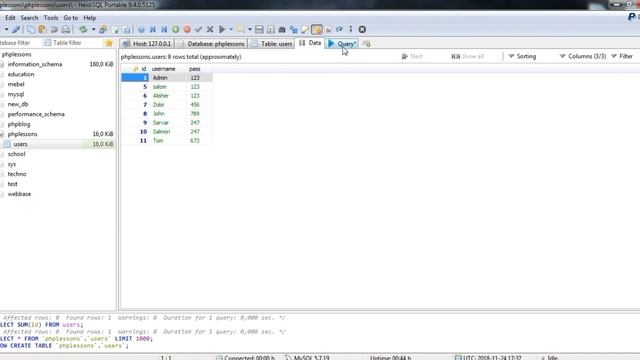Run the query with the play icon

(222, 29)
